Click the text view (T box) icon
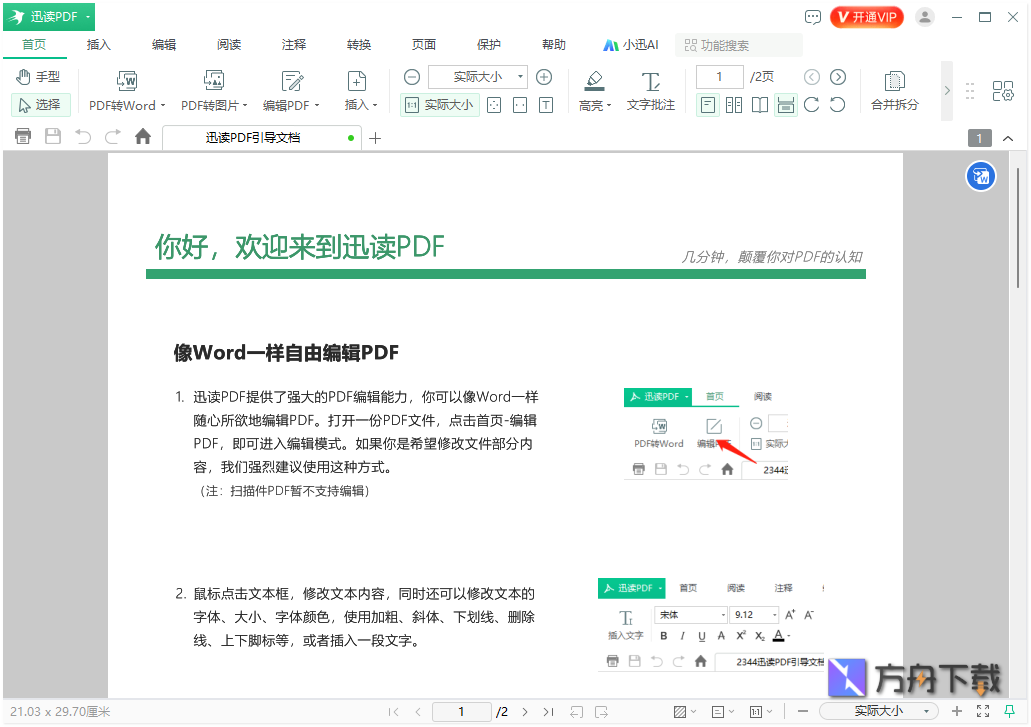Image resolution: width=1031 pixels, height=727 pixels. 546,105
